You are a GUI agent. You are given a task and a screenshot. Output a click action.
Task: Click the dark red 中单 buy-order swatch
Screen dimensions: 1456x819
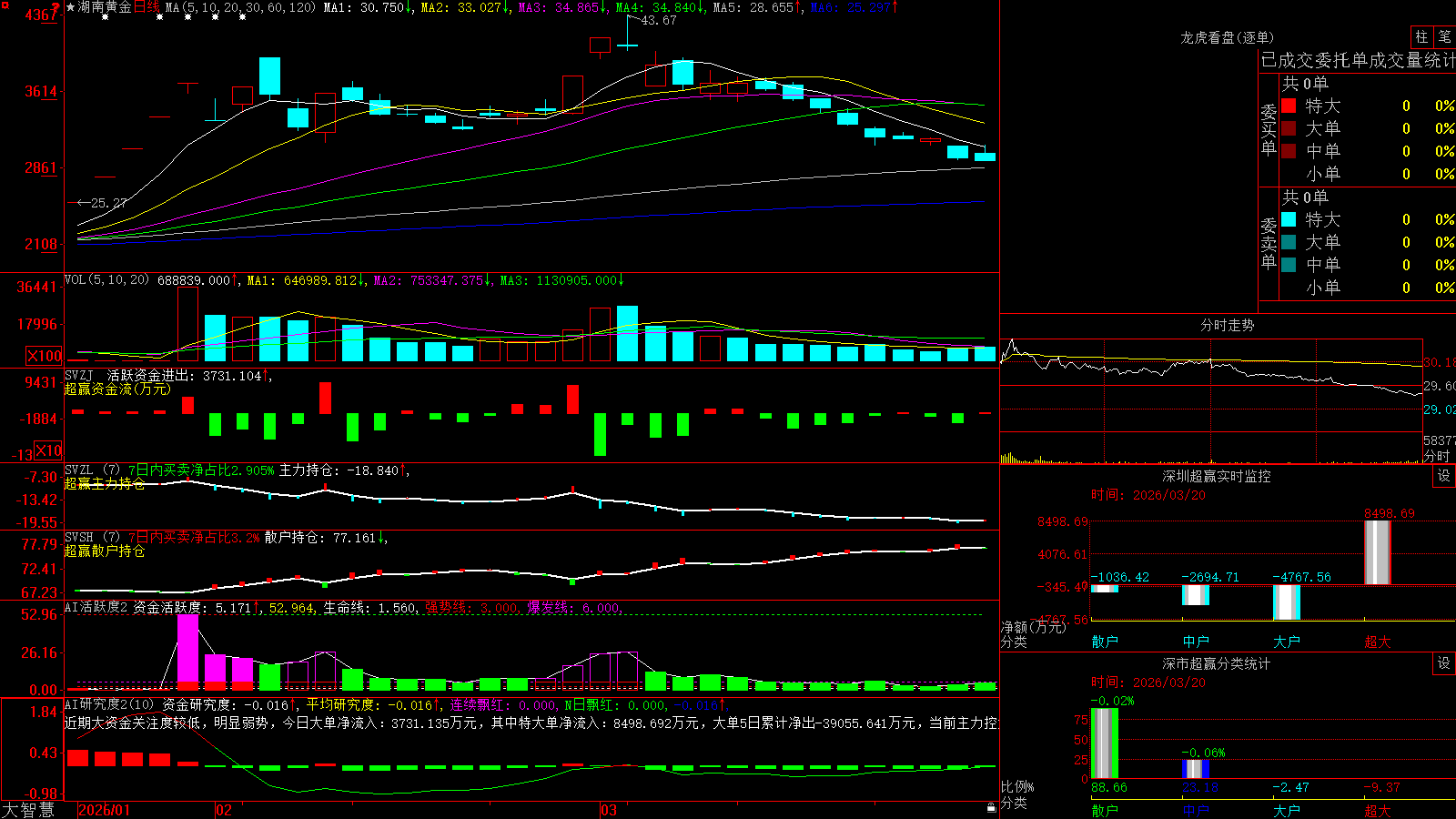(x=1289, y=150)
